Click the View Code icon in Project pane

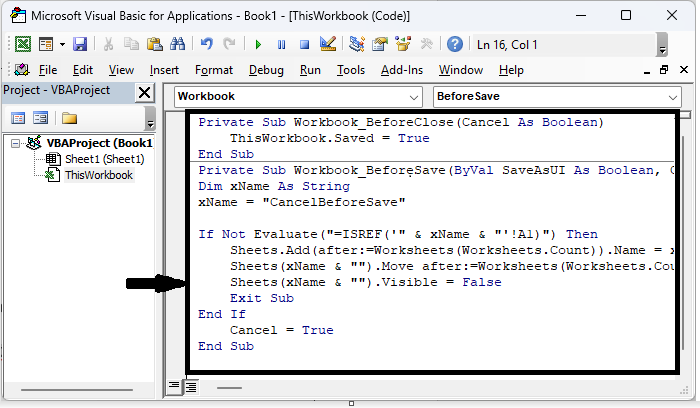(18, 118)
